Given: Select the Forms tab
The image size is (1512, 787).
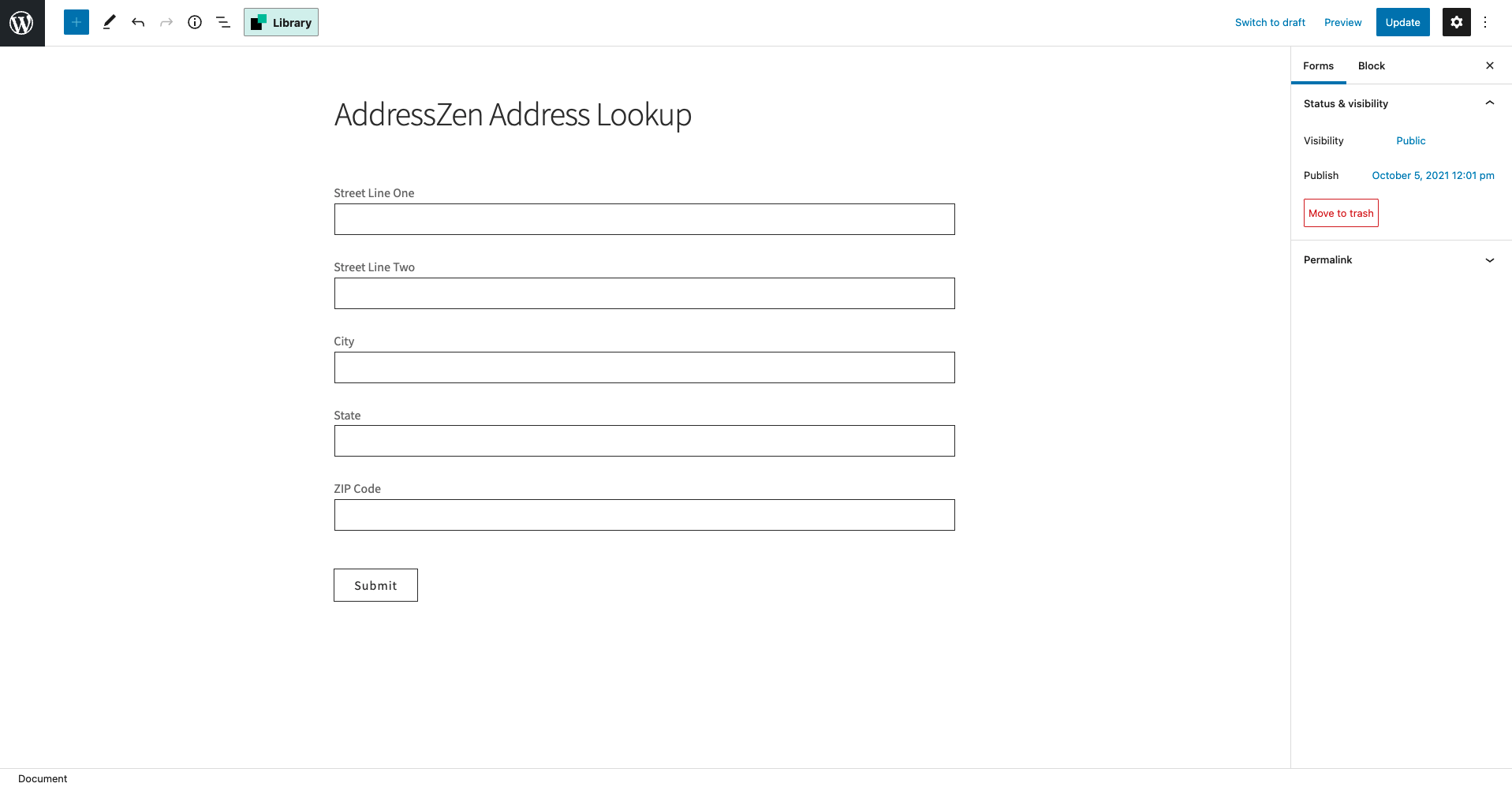Looking at the screenshot, I should pyautogui.click(x=1318, y=65).
